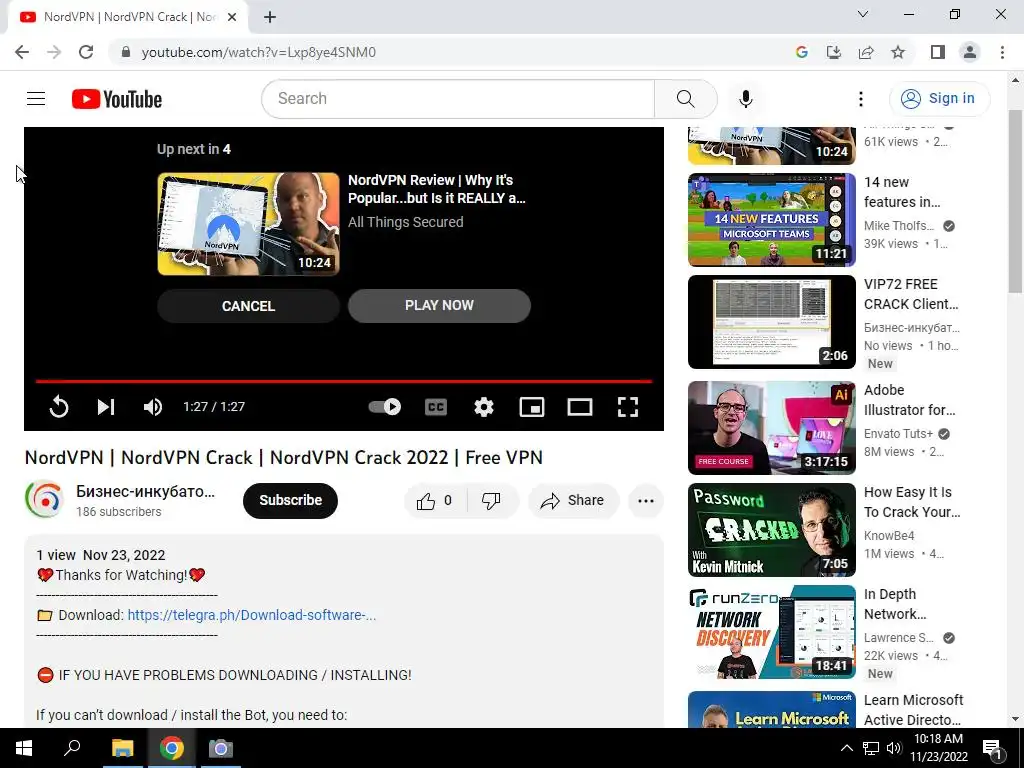The height and width of the screenshot is (768, 1024).
Task: Reload the page
Action: 86,52
